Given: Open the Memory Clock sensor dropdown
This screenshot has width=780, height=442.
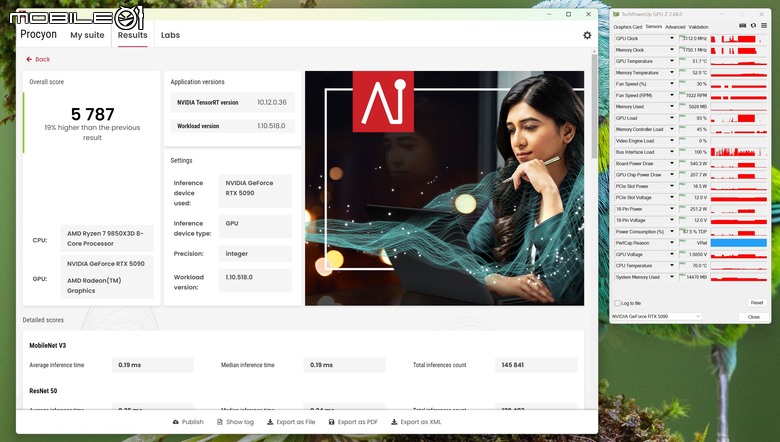Looking at the screenshot, I should point(672,50).
